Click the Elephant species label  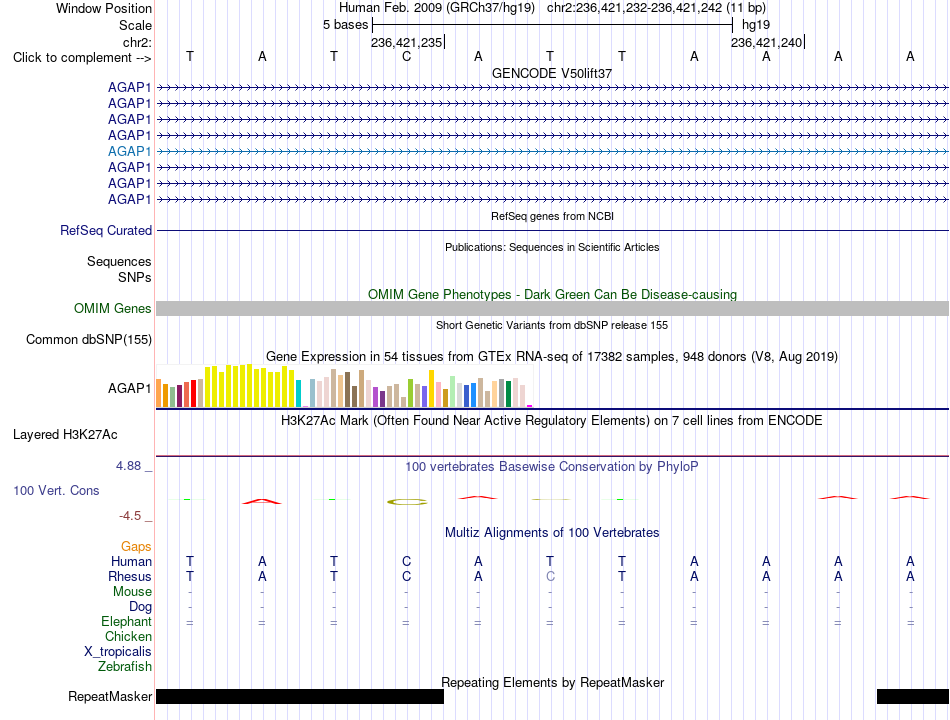point(126,622)
